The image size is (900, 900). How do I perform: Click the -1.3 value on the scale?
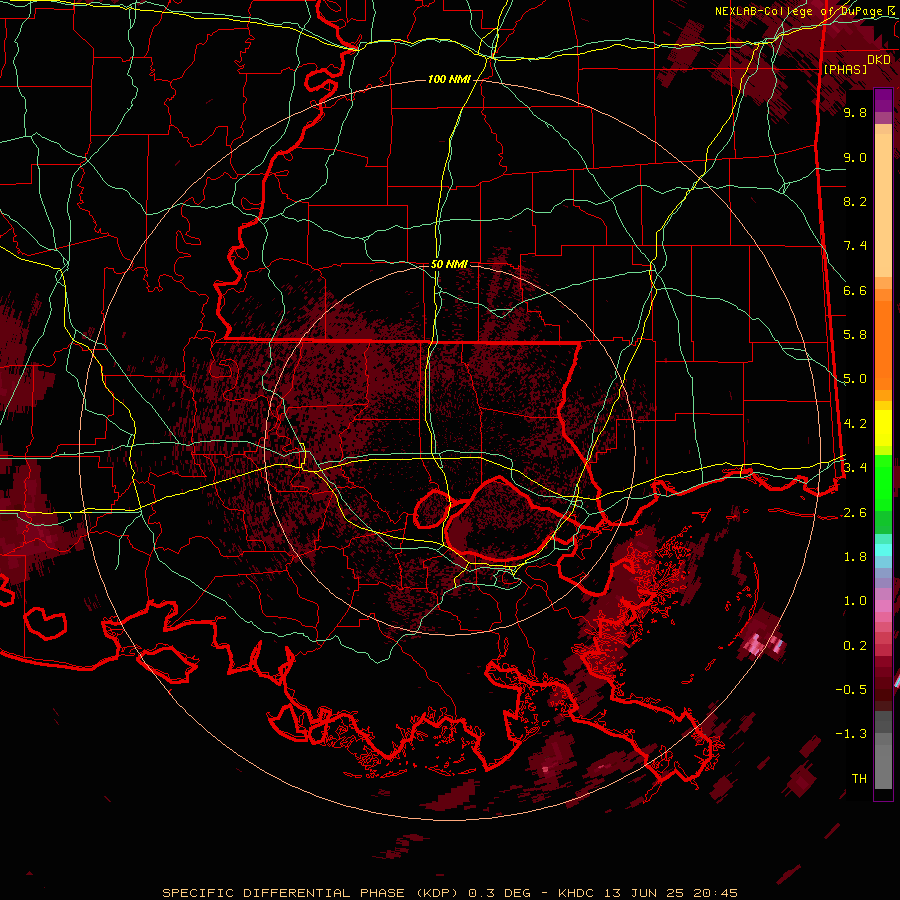point(851,734)
